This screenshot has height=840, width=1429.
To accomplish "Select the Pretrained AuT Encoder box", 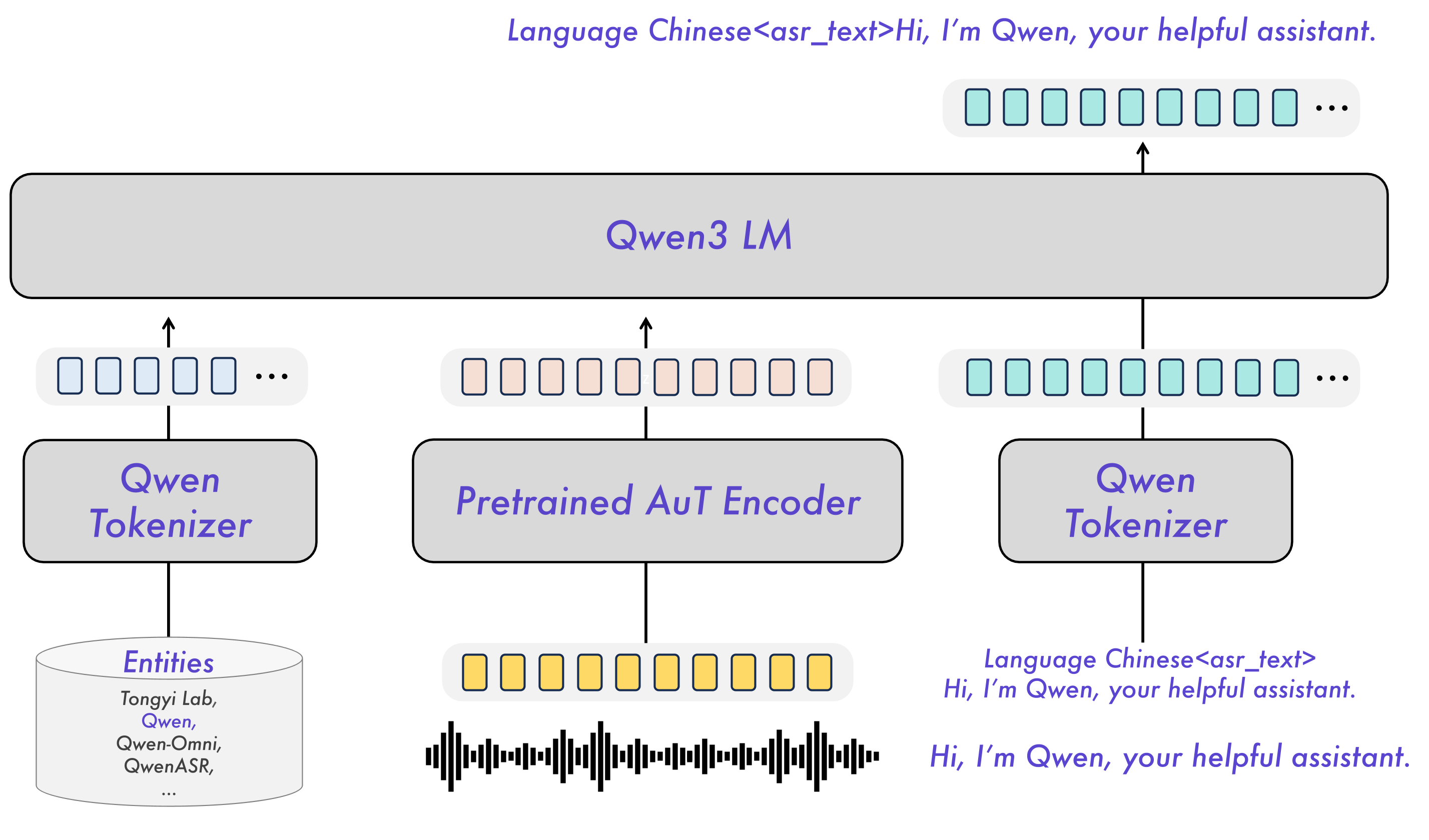I will point(657,501).
